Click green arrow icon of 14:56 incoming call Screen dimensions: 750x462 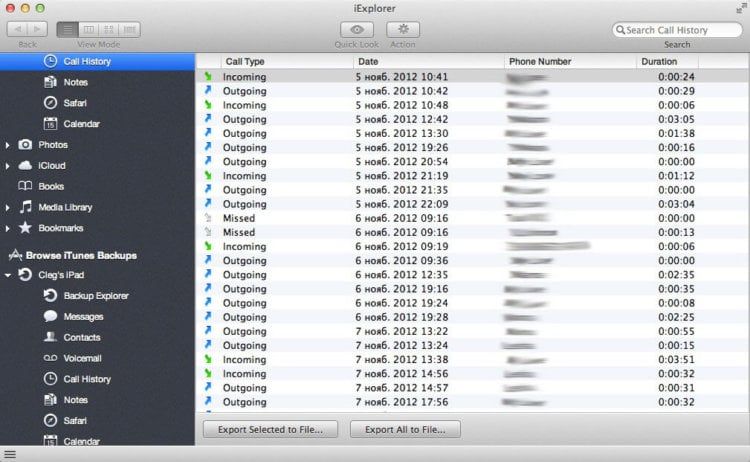click(208, 373)
